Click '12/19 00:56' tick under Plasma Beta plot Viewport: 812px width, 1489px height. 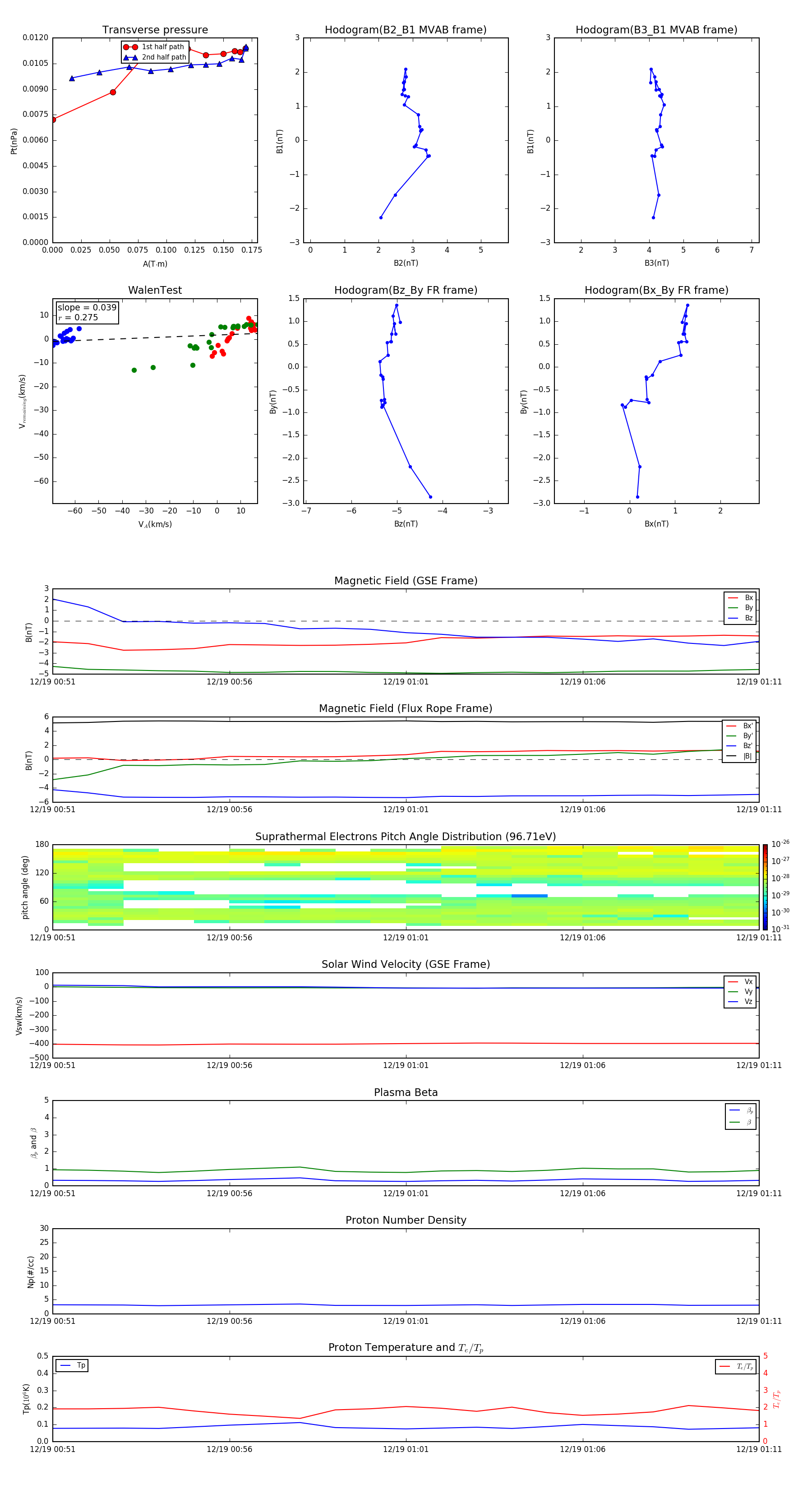point(230,1193)
